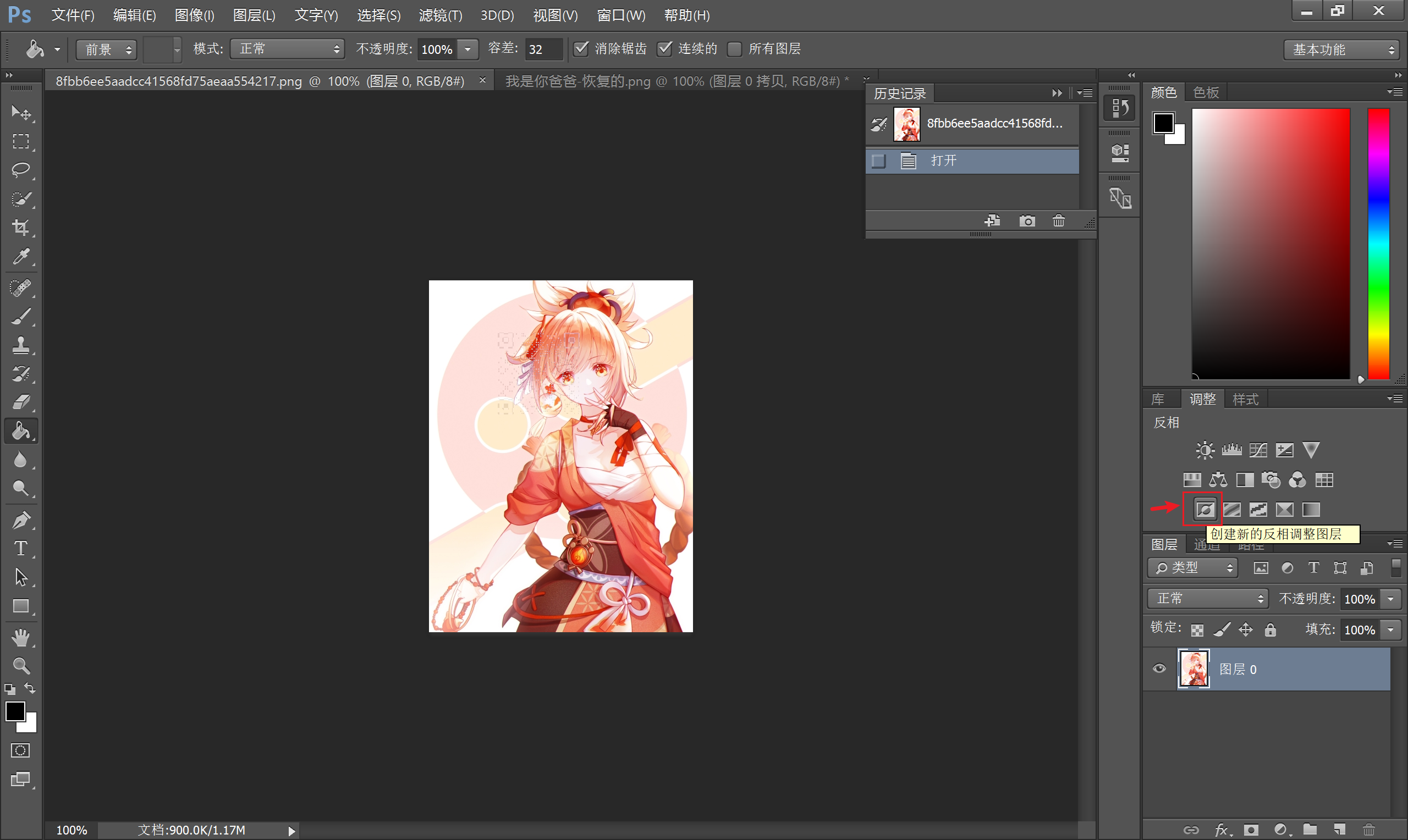Viewport: 1408px width, 840px height.
Task: Create a Brightness/Contrast adjustment layer
Action: click(1204, 450)
